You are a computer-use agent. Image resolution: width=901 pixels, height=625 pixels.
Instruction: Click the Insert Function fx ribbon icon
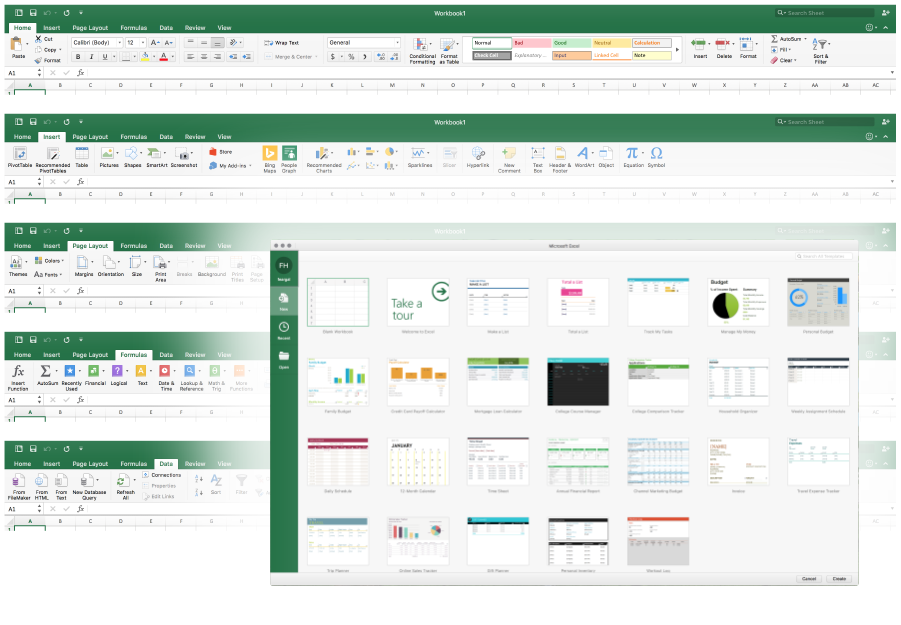[18, 371]
